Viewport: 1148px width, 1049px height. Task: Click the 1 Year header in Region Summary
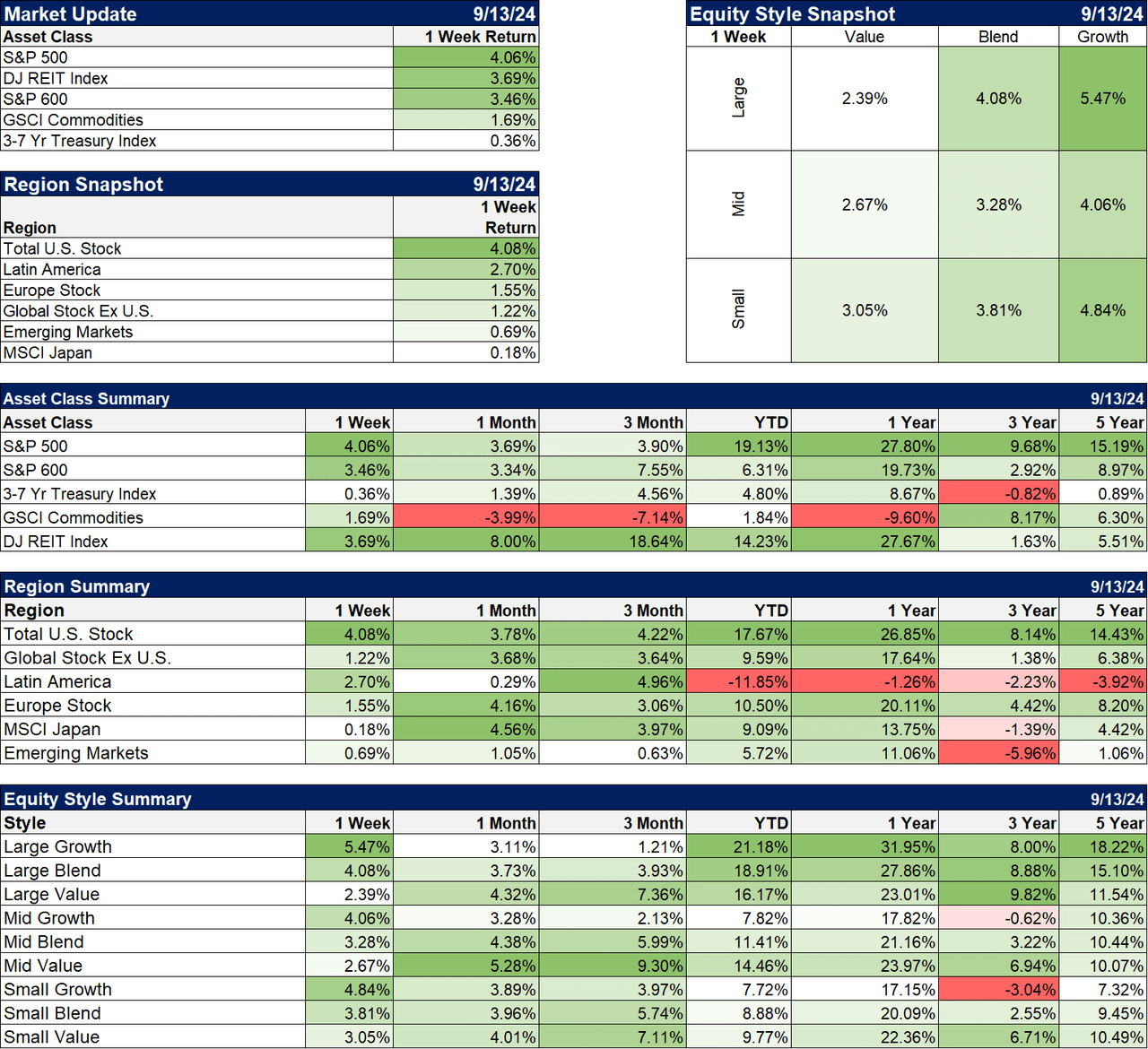point(911,611)
